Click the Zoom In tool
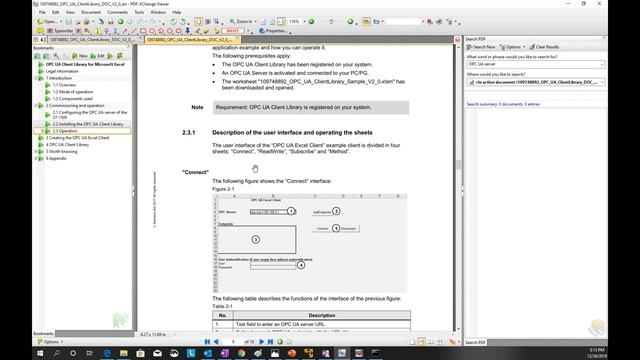Image resolution: width=640 pixels, height=360 pixels. [x=242, y=21]
